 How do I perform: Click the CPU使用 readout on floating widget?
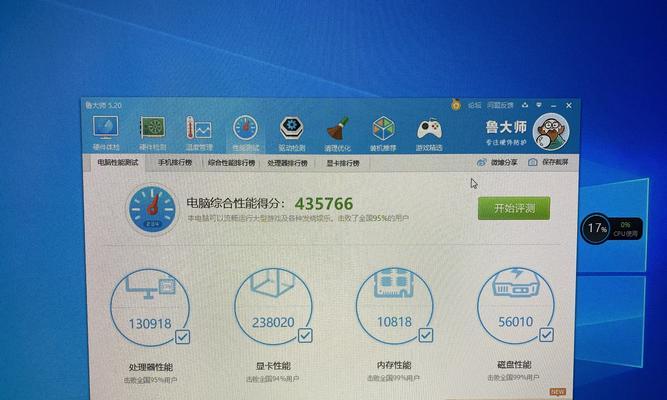coord(625,229)
